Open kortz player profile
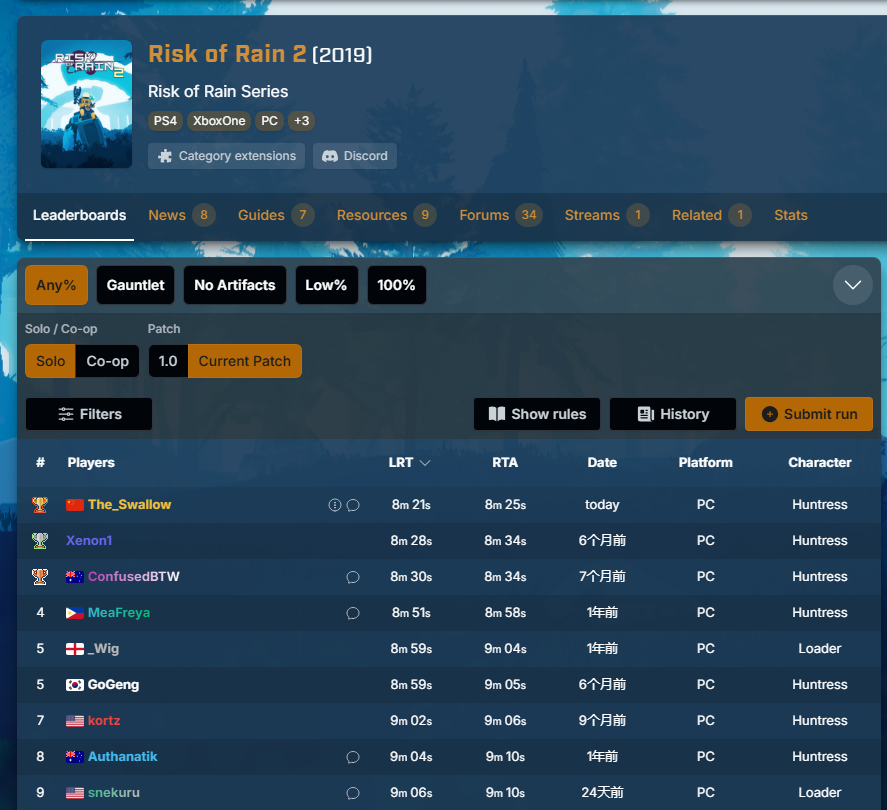 104,721
